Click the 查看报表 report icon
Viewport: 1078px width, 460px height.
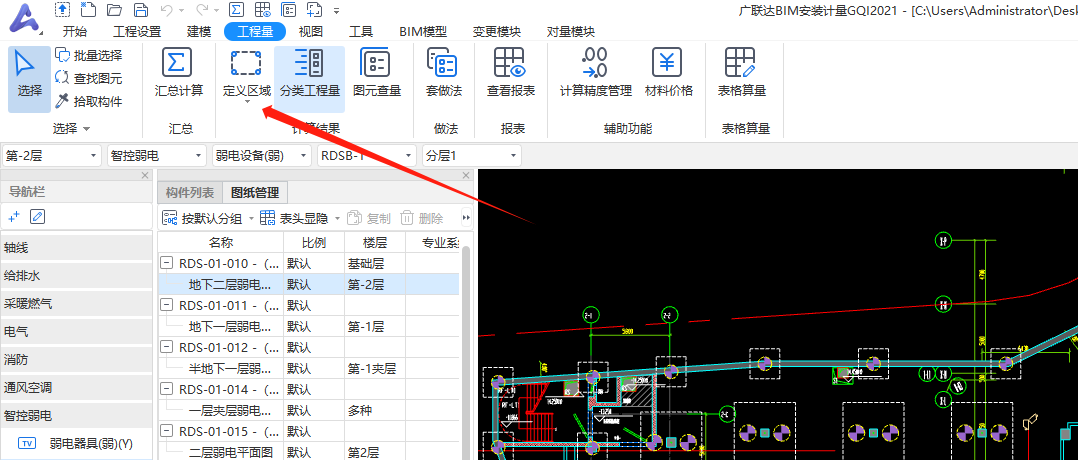point(510,63)
